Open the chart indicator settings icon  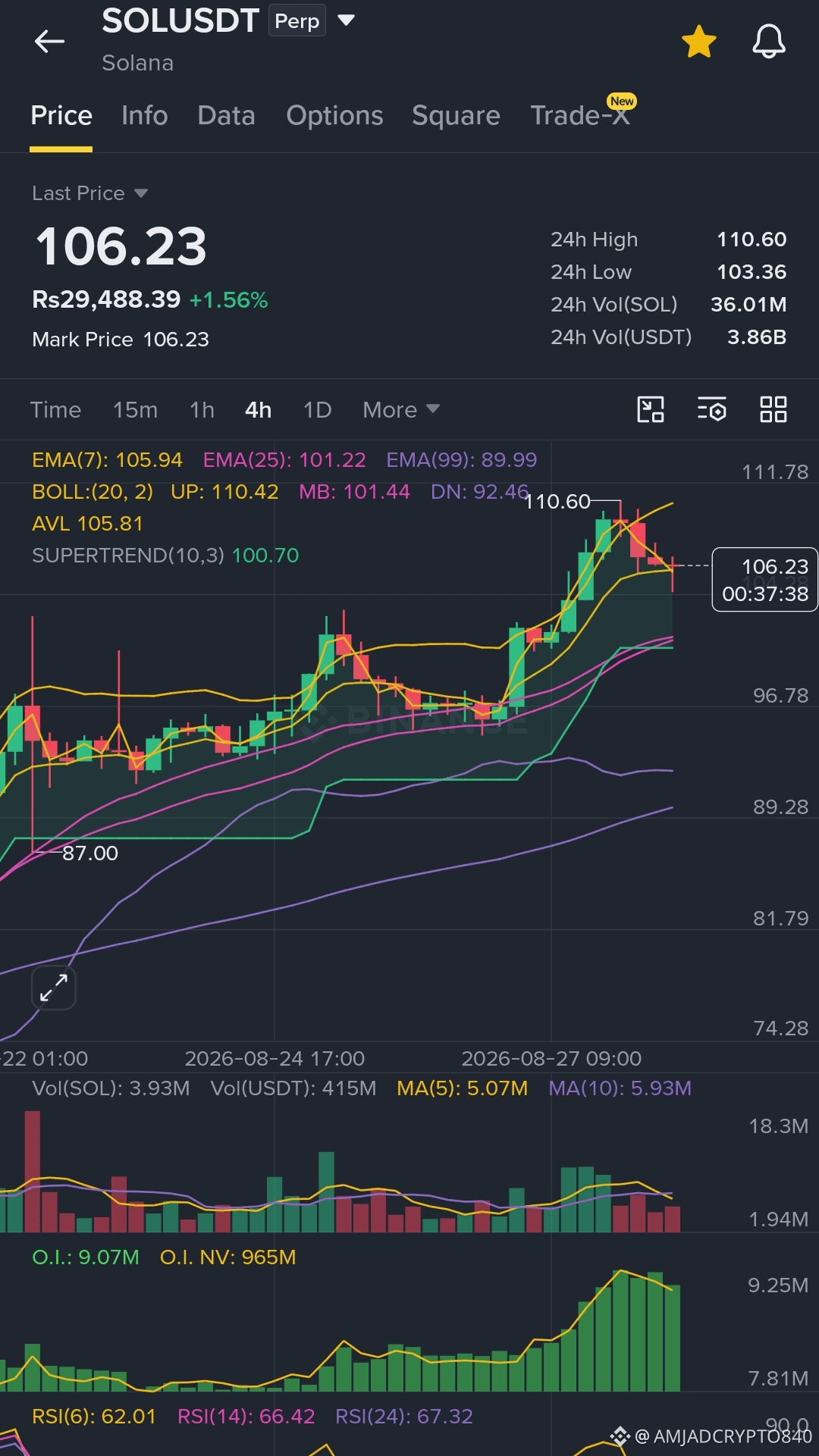[x=711, y=409]
